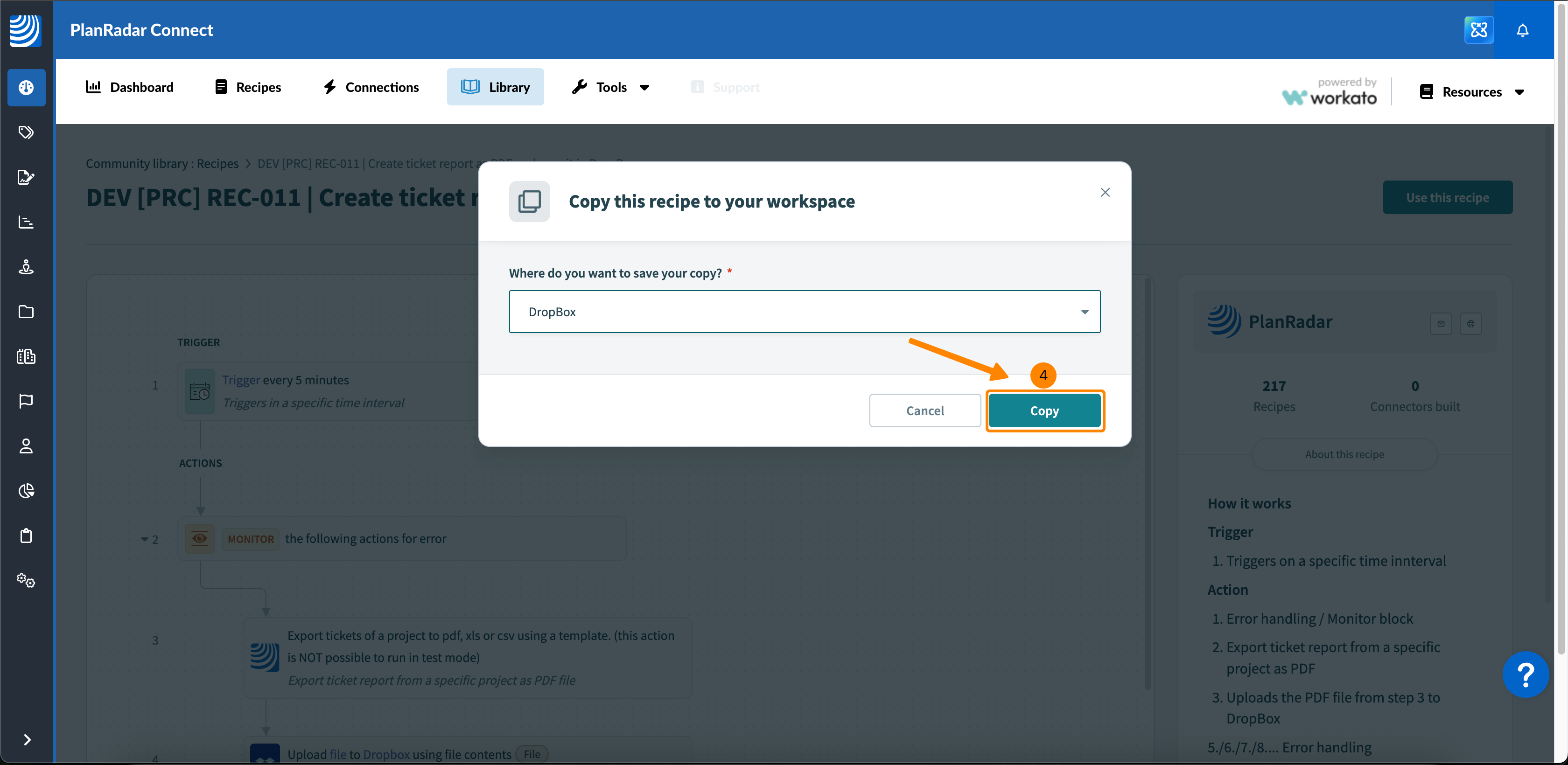The image size is (1568, 765).
Task: Click the flag icon in sidebar
Action: click(26, 401)
